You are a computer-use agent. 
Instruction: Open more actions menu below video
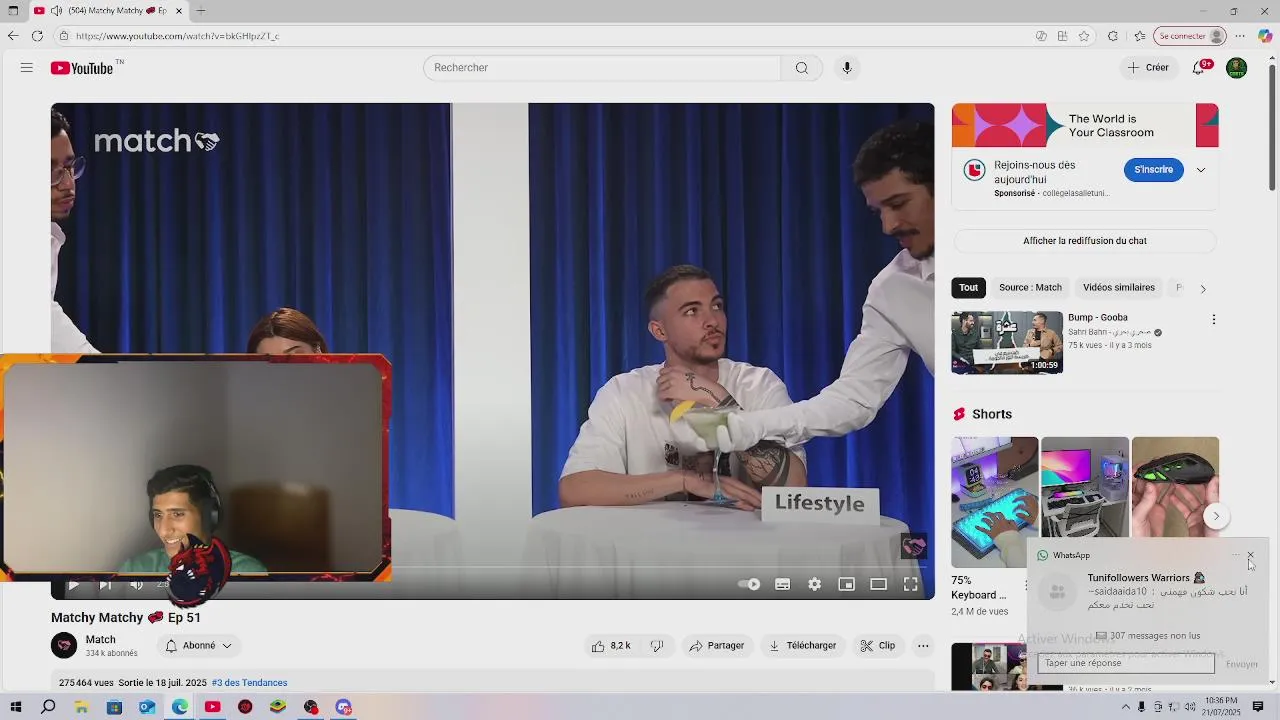pos(923,646)
